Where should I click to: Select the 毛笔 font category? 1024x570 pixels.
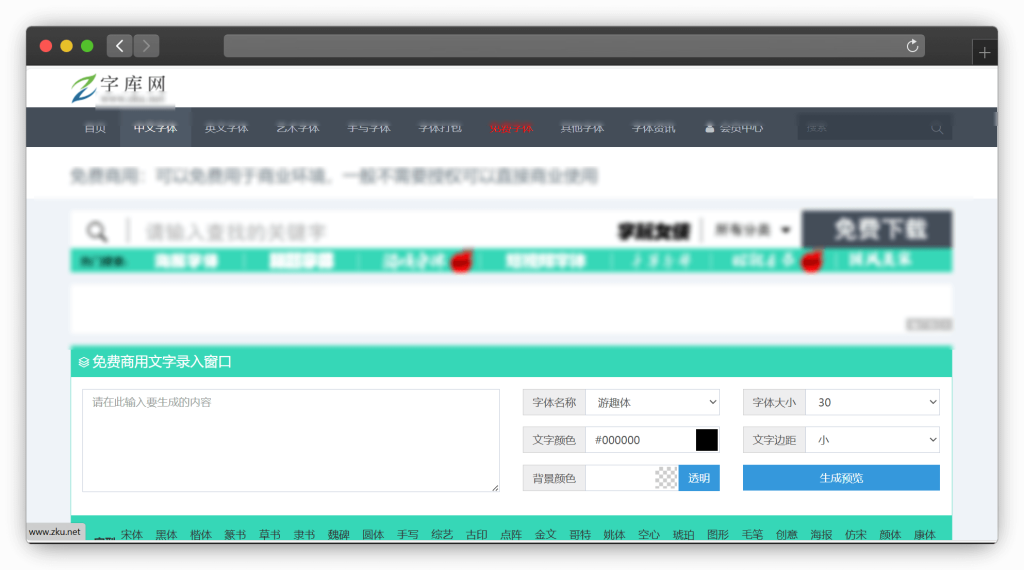[x=752, y=534]
